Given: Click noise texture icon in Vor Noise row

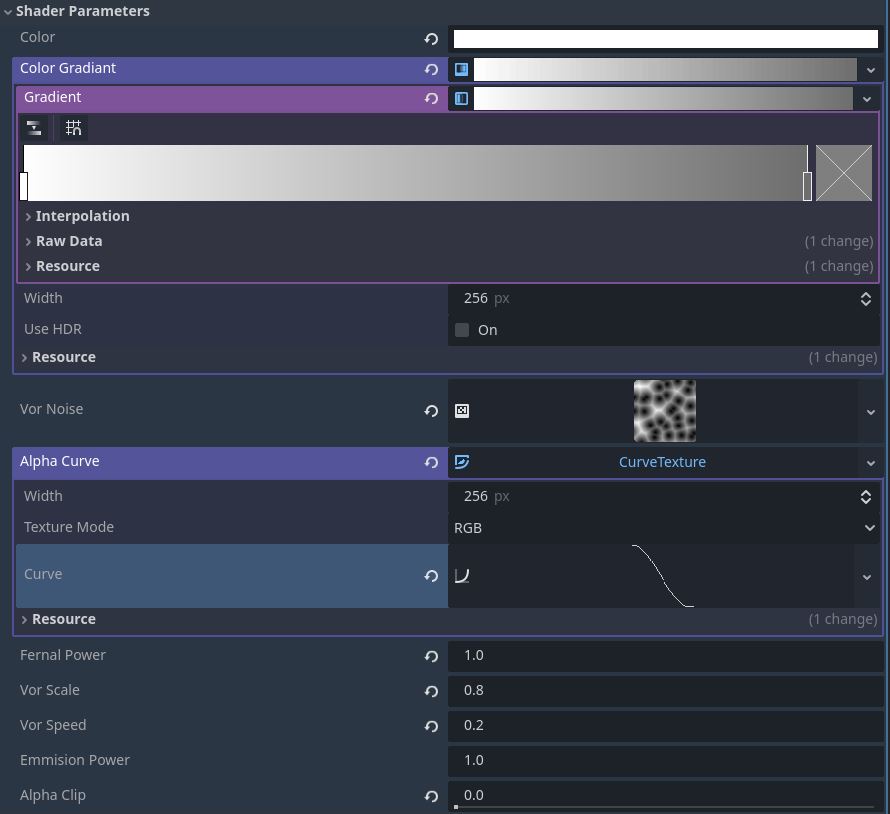Looking at the screenshot, I should click(x=462, y=410).
